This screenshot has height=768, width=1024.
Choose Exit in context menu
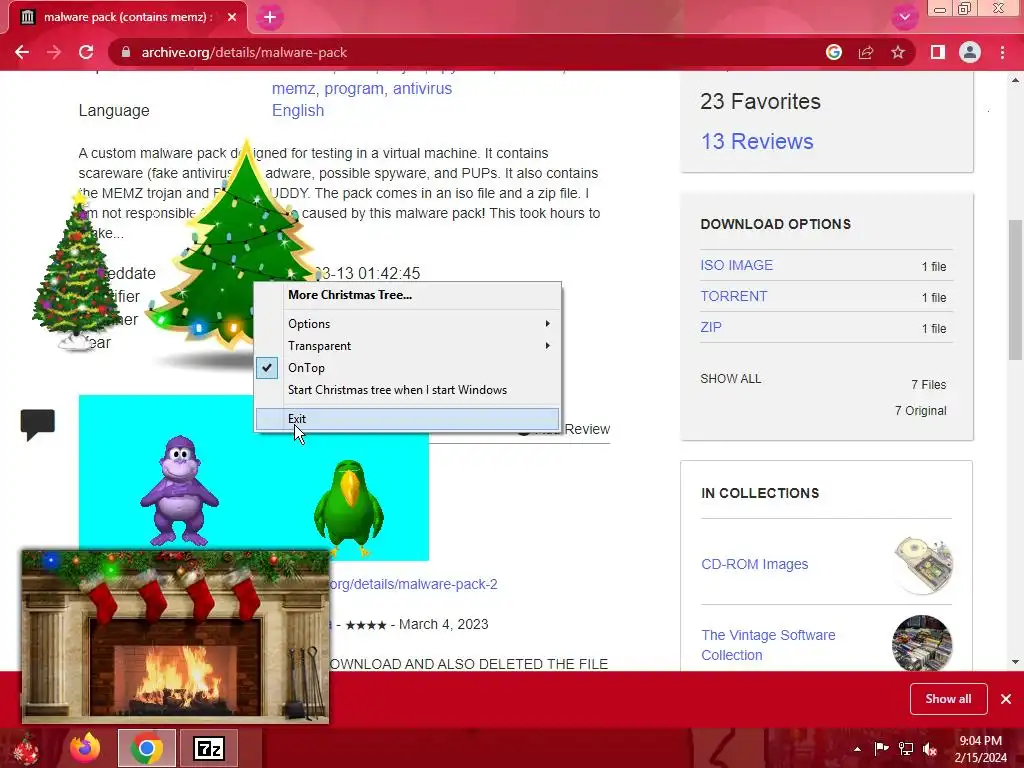pyautogui.click(x=408, y=419)
